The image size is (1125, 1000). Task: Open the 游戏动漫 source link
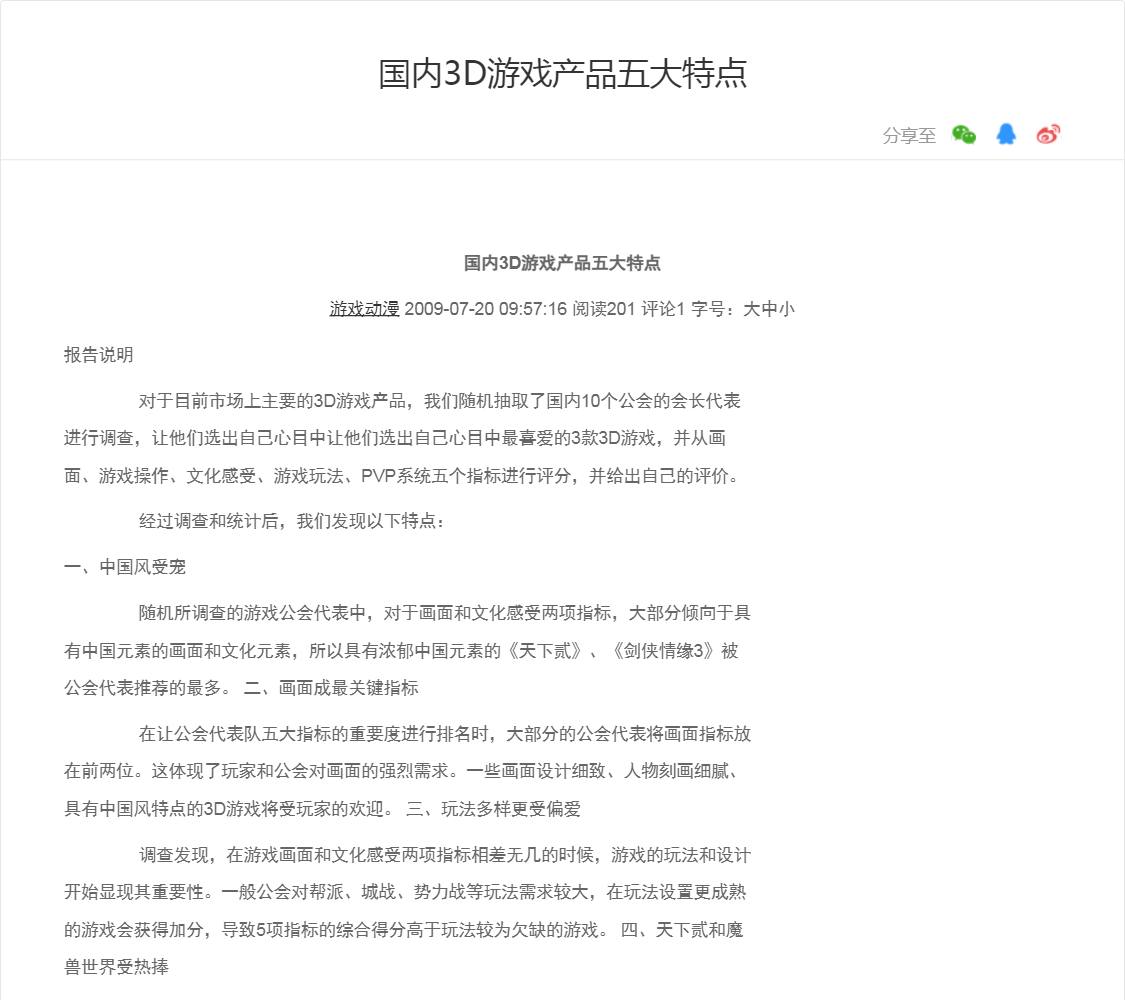[x=364, y=308]
